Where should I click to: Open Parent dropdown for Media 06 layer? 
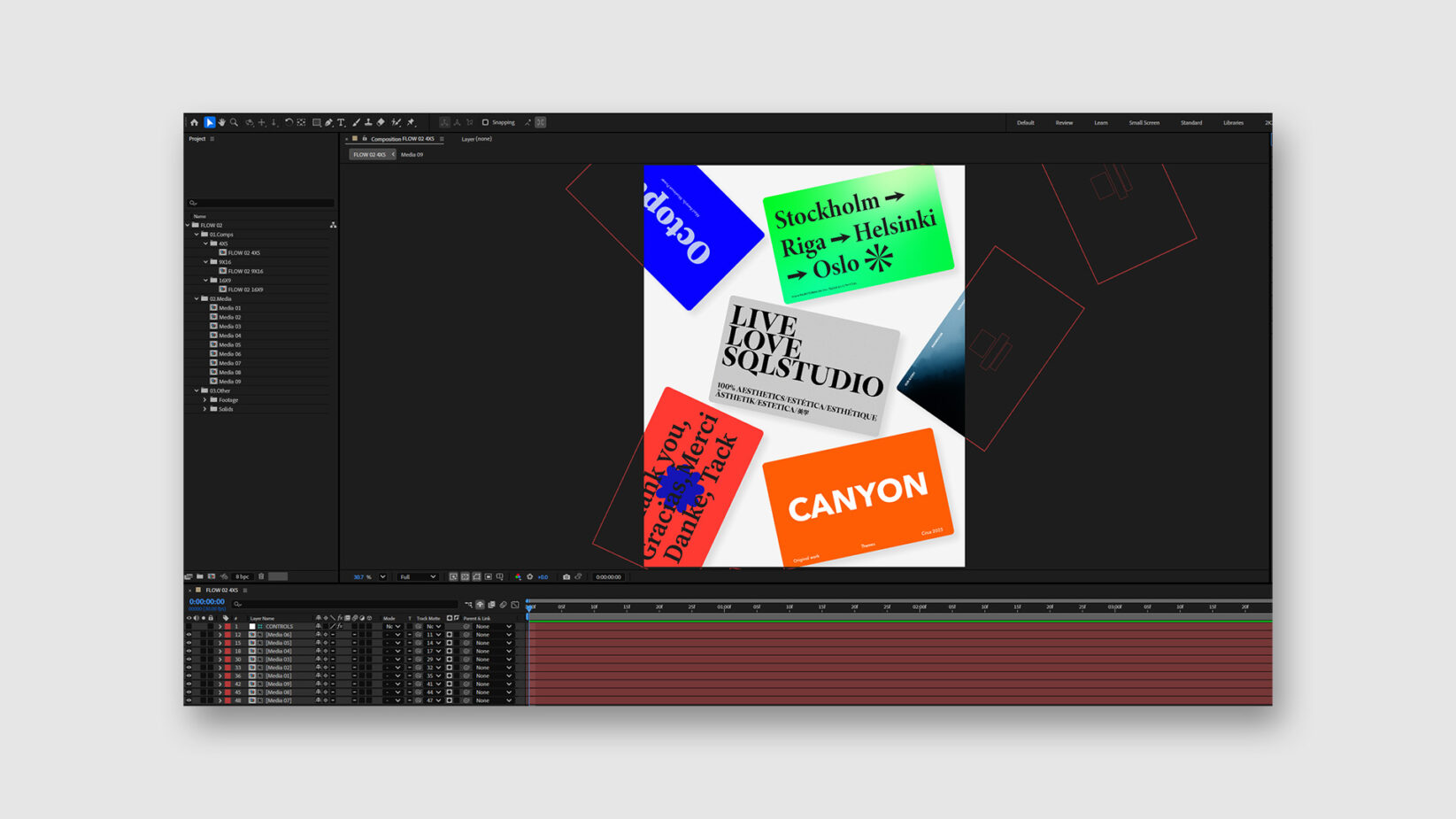click(x=493, y=635)
